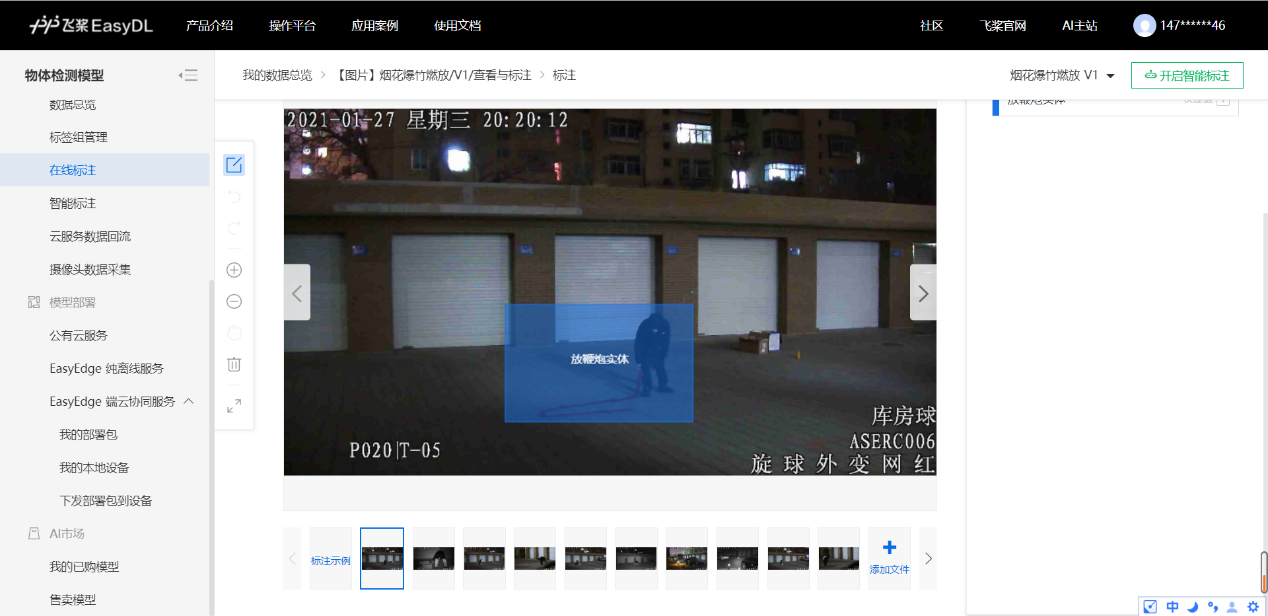Collapse the left sidebar menu icon

click(x=188, y=75)
